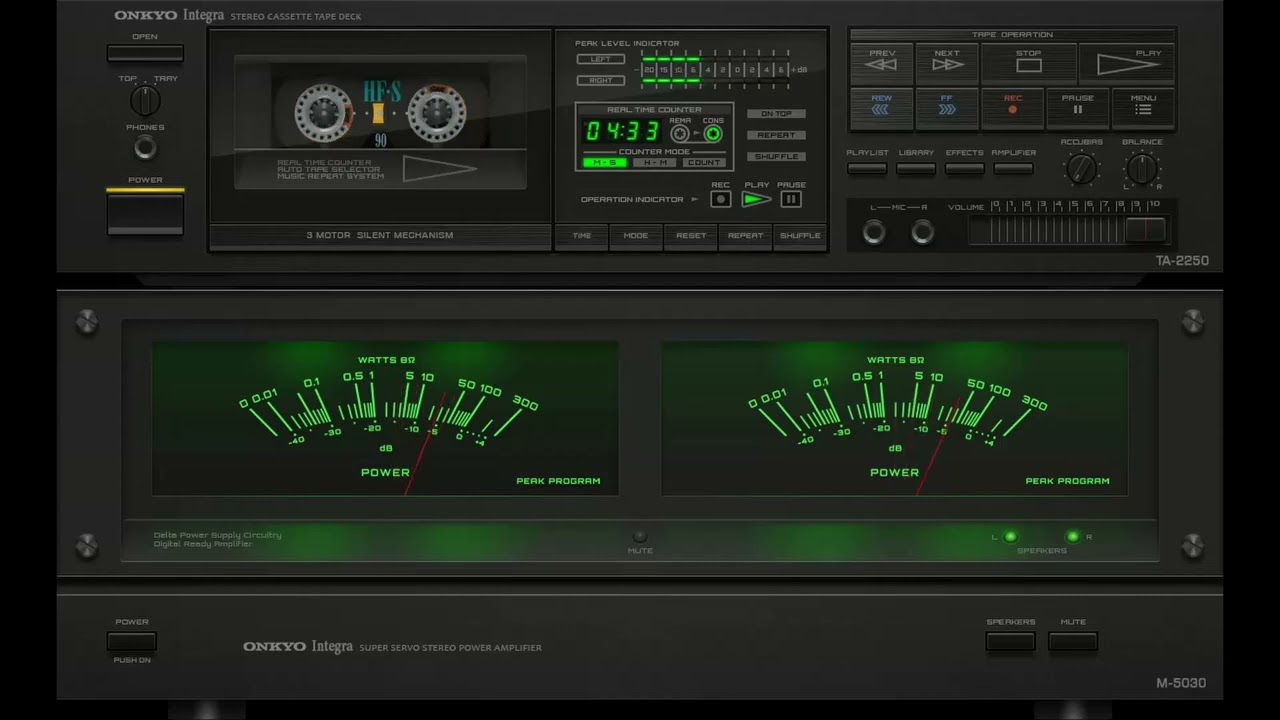Screen dimensions: 1280x720
Task: Click the left MIC input jack
Action: (874, 232)
